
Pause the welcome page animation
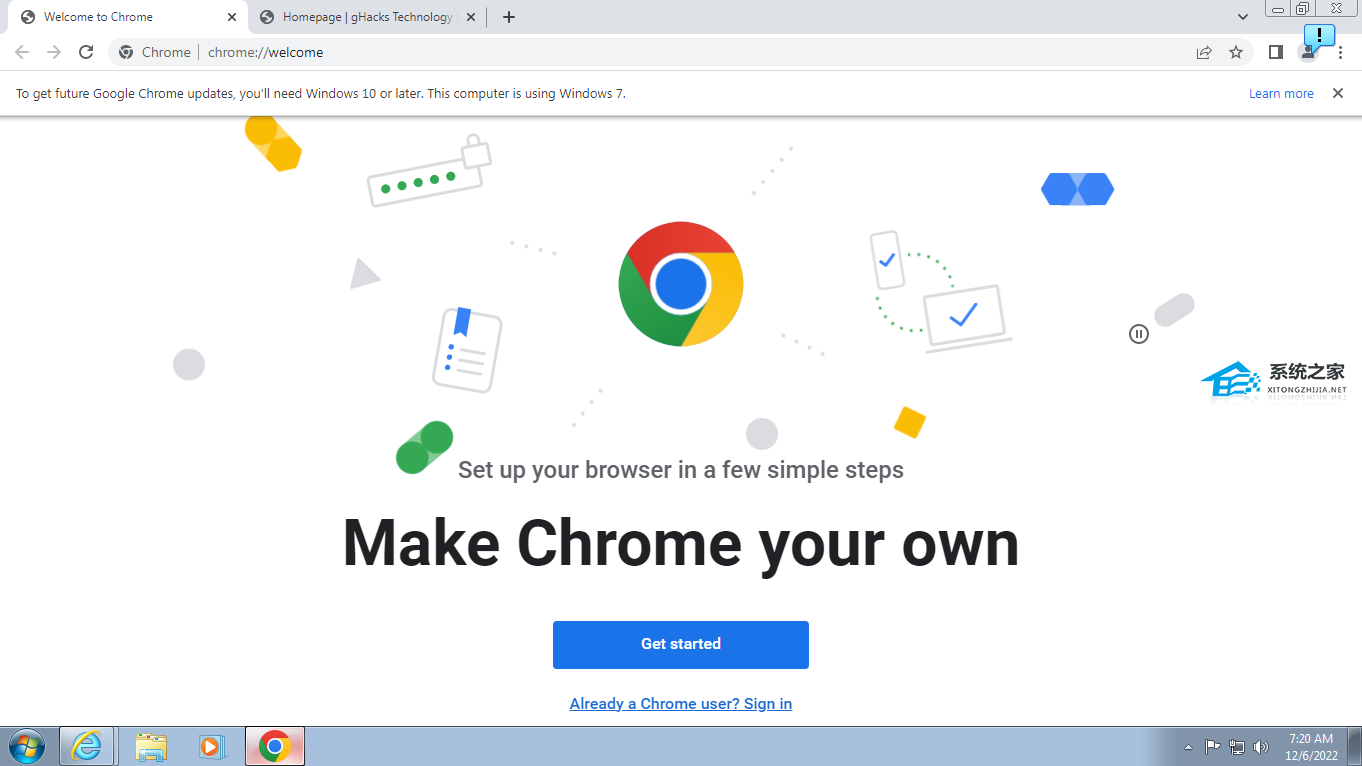1139,334
